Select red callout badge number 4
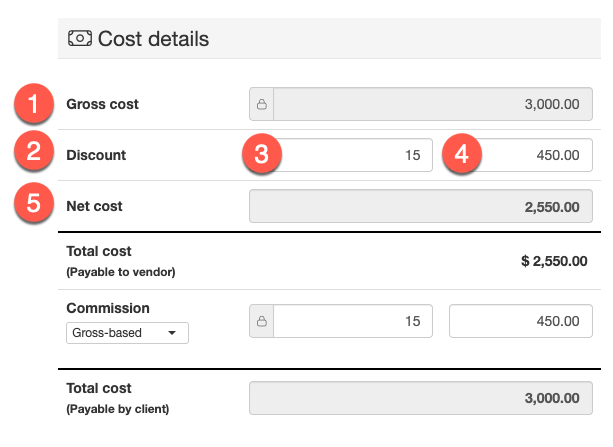Screen dimensions: 613x447 tap(462, 155)
